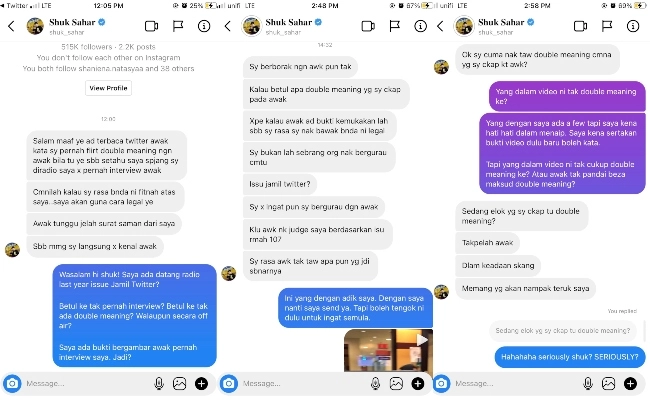Start video call in leftmost chat

pyautogui.click(x=151, y=27)
